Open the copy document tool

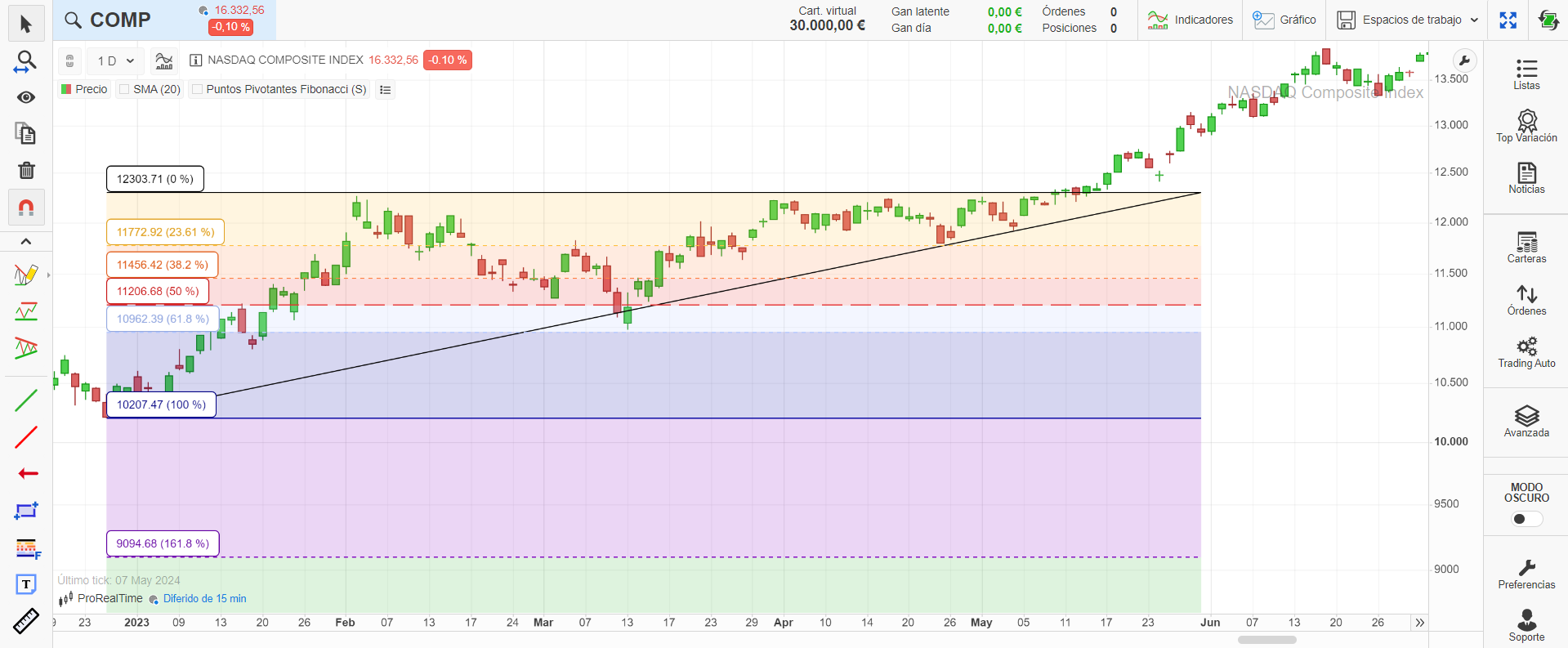[26, 133]
